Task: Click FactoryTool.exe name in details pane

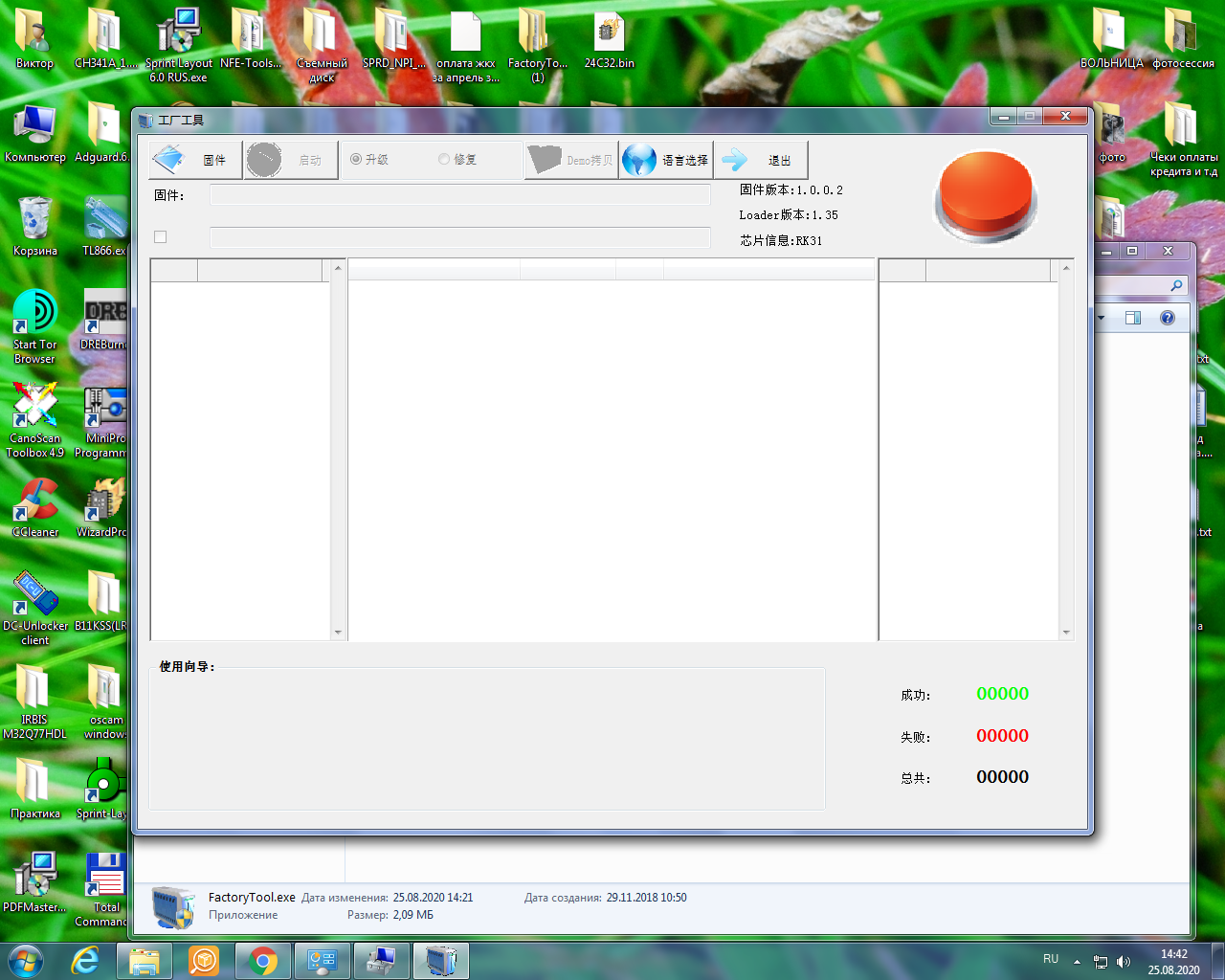Action: click(x=252, y=898)
